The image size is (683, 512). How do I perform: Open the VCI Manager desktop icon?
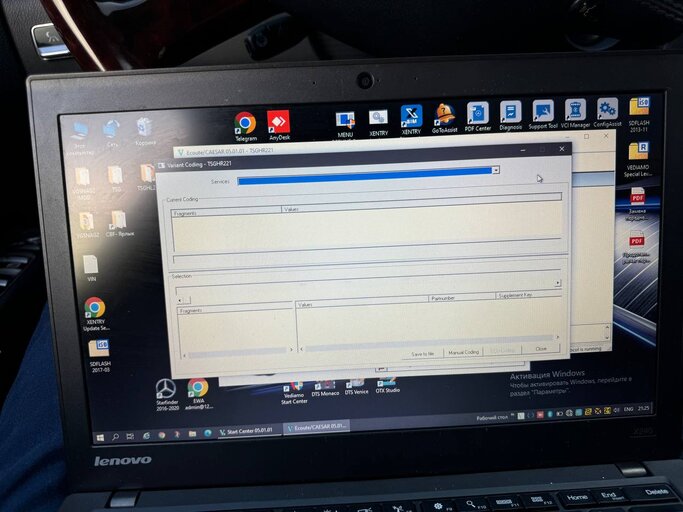click(575, 112)
